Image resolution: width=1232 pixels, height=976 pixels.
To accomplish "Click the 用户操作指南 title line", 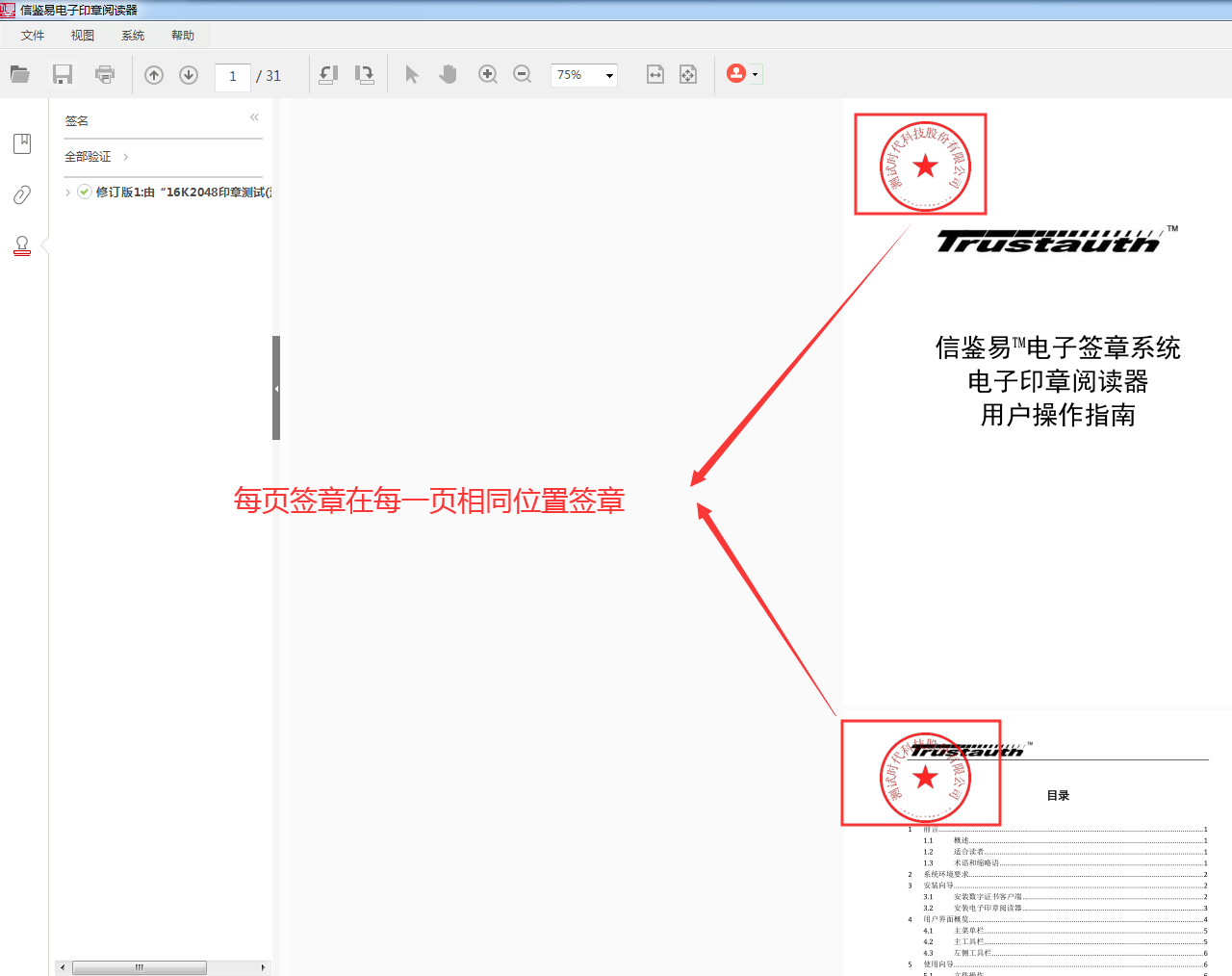I will point(1058,415).
